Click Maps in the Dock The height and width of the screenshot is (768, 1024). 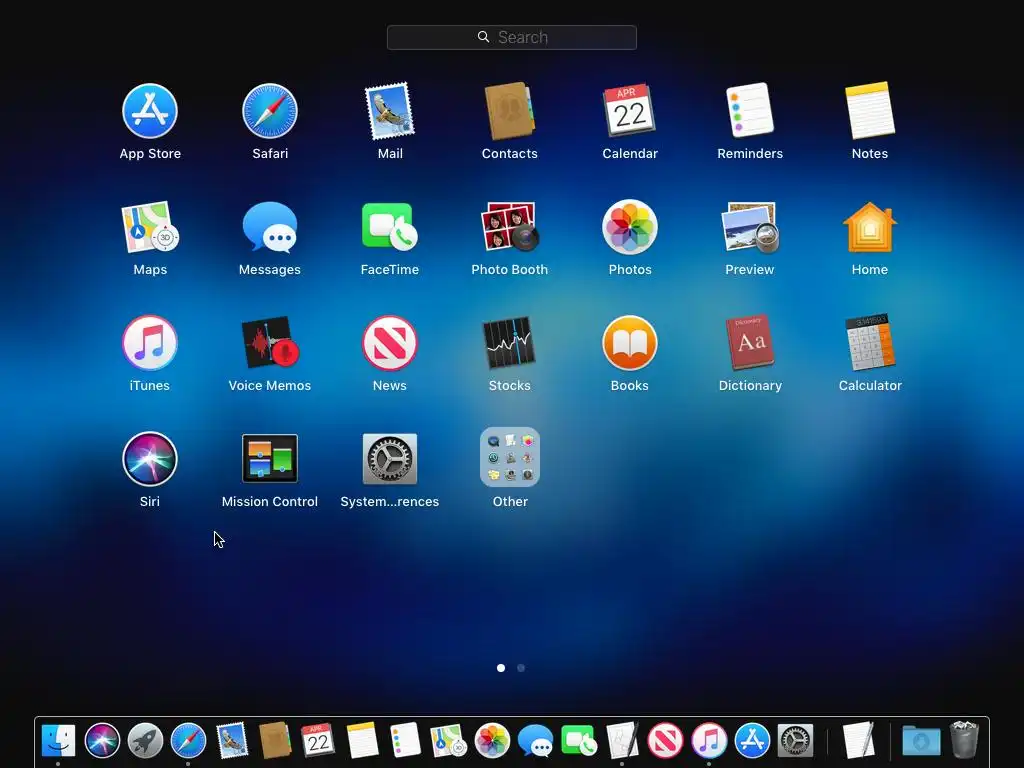click(449, 741)
